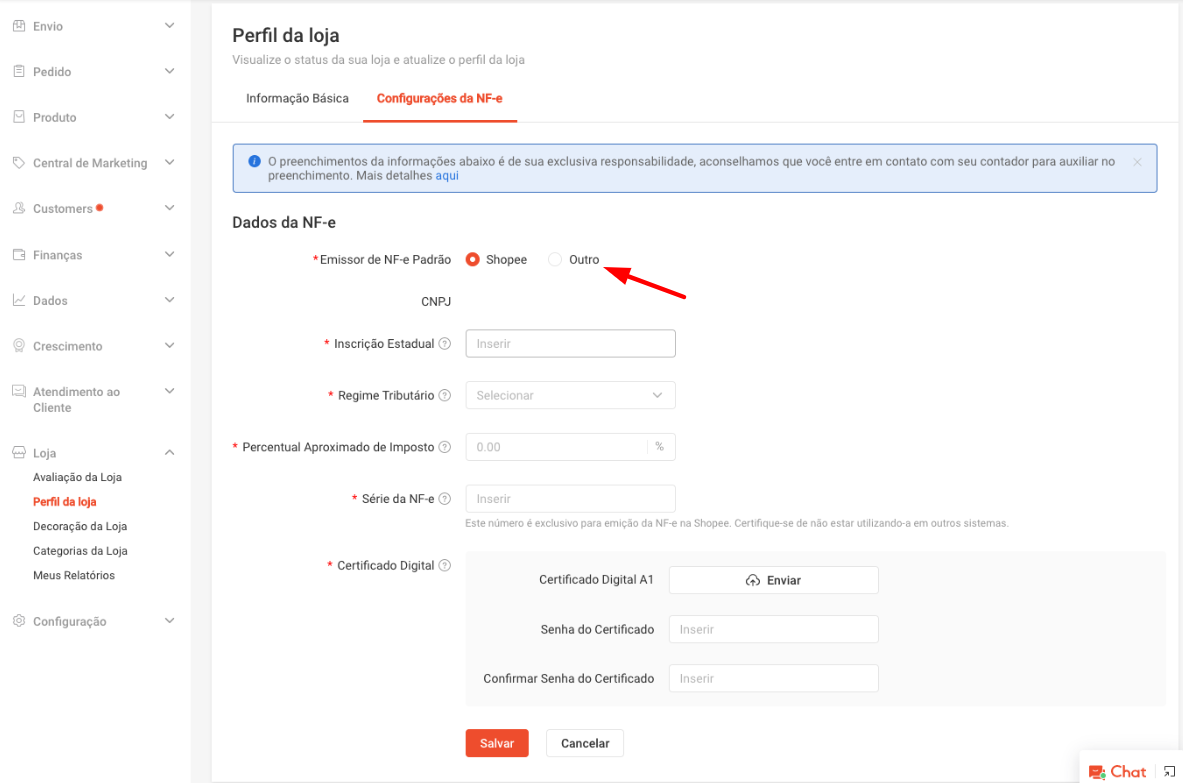Switch to the Informação Básica tab
The image size is (1183, 783).
point(297,99)
